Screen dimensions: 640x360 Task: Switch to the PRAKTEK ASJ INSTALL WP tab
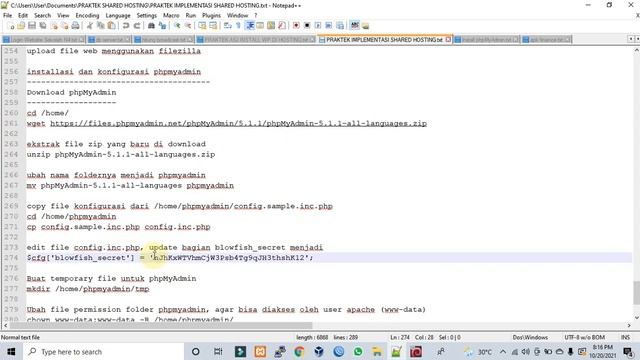(x=256, y=40)
